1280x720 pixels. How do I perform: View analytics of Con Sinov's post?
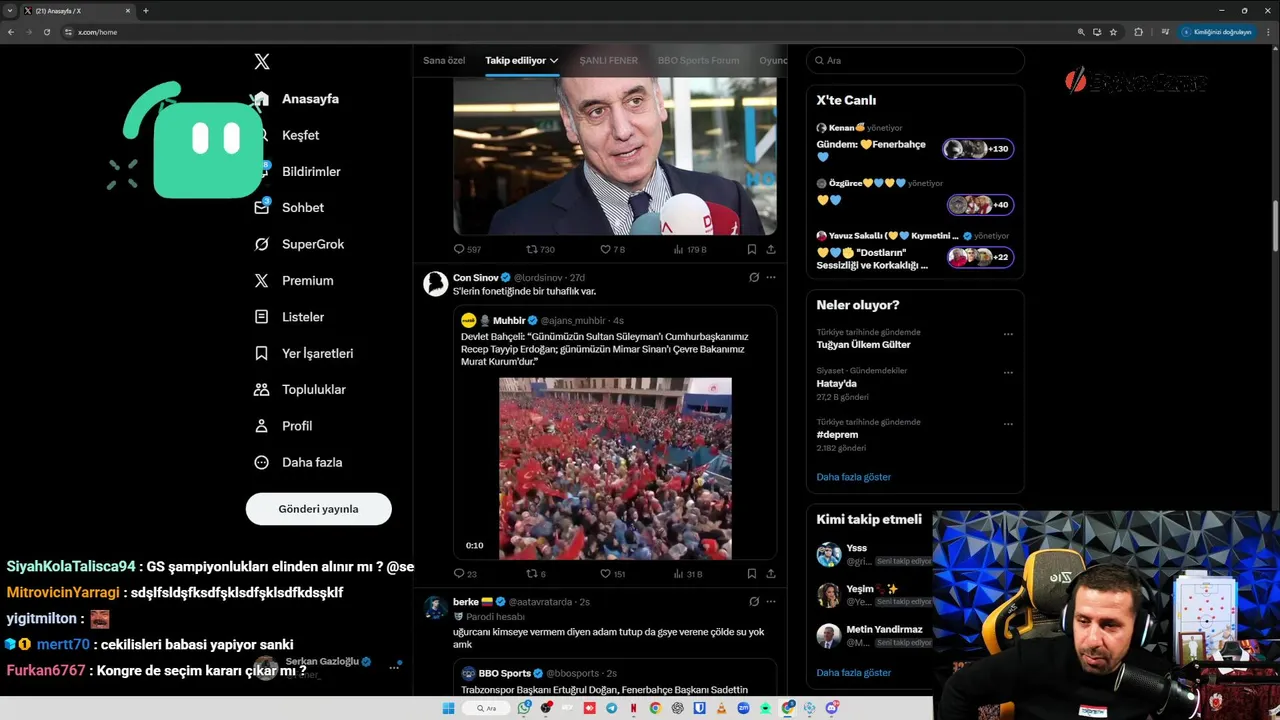(688, 574)
